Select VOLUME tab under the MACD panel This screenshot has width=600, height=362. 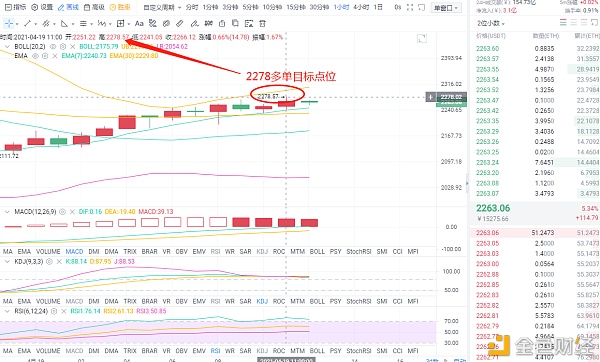click(48, 251)
